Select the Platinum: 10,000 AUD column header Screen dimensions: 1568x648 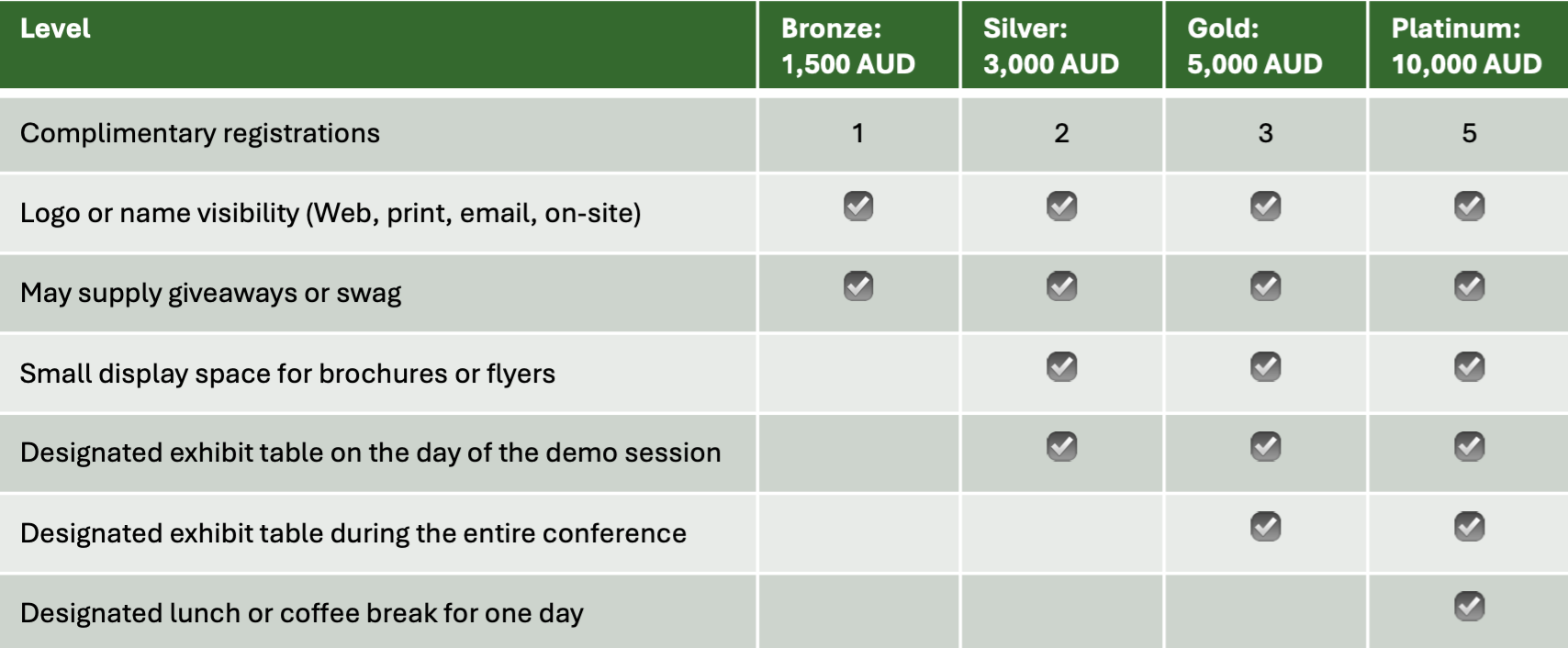(1466, 46)
